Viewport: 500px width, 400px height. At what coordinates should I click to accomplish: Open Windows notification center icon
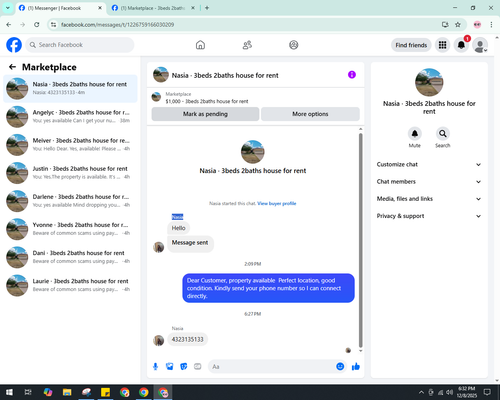(x=487, y=392)
